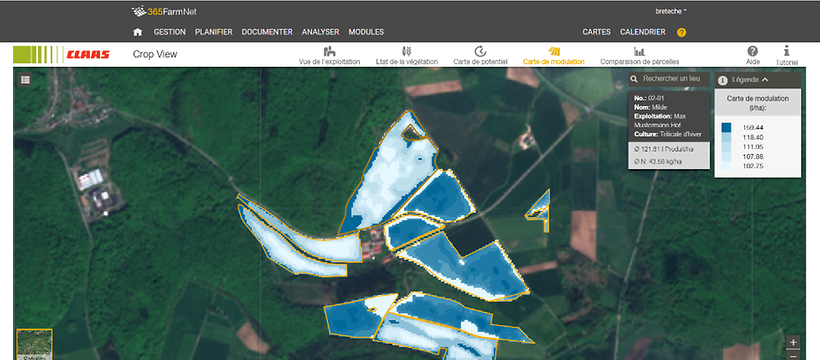The image size is (820, 360).
Task: Switch to Etat de la végétation view
Action: tap(406, 55)
